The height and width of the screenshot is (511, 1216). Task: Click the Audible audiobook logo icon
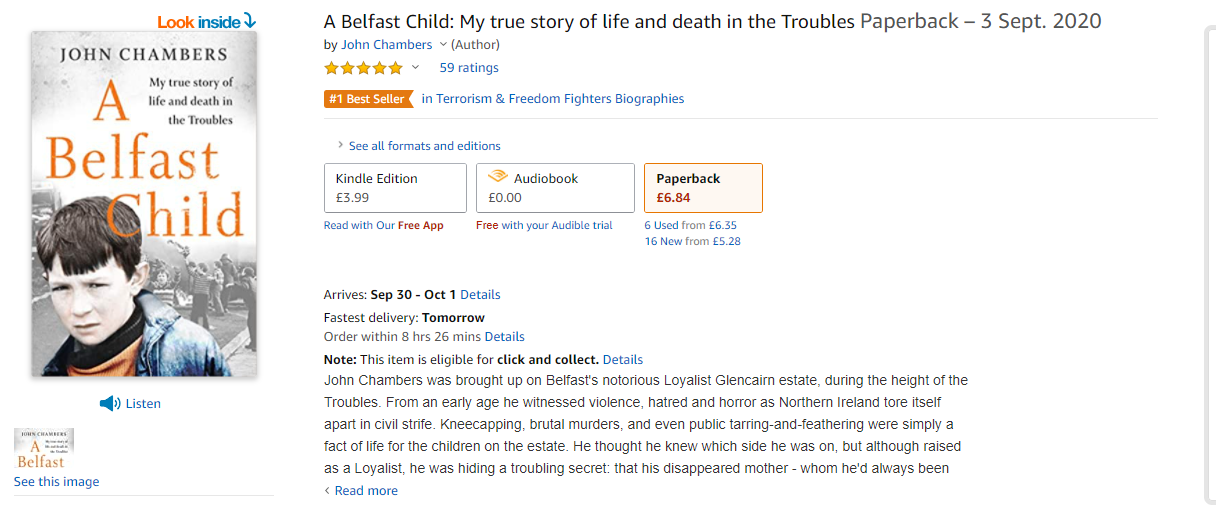coord(497,177)
